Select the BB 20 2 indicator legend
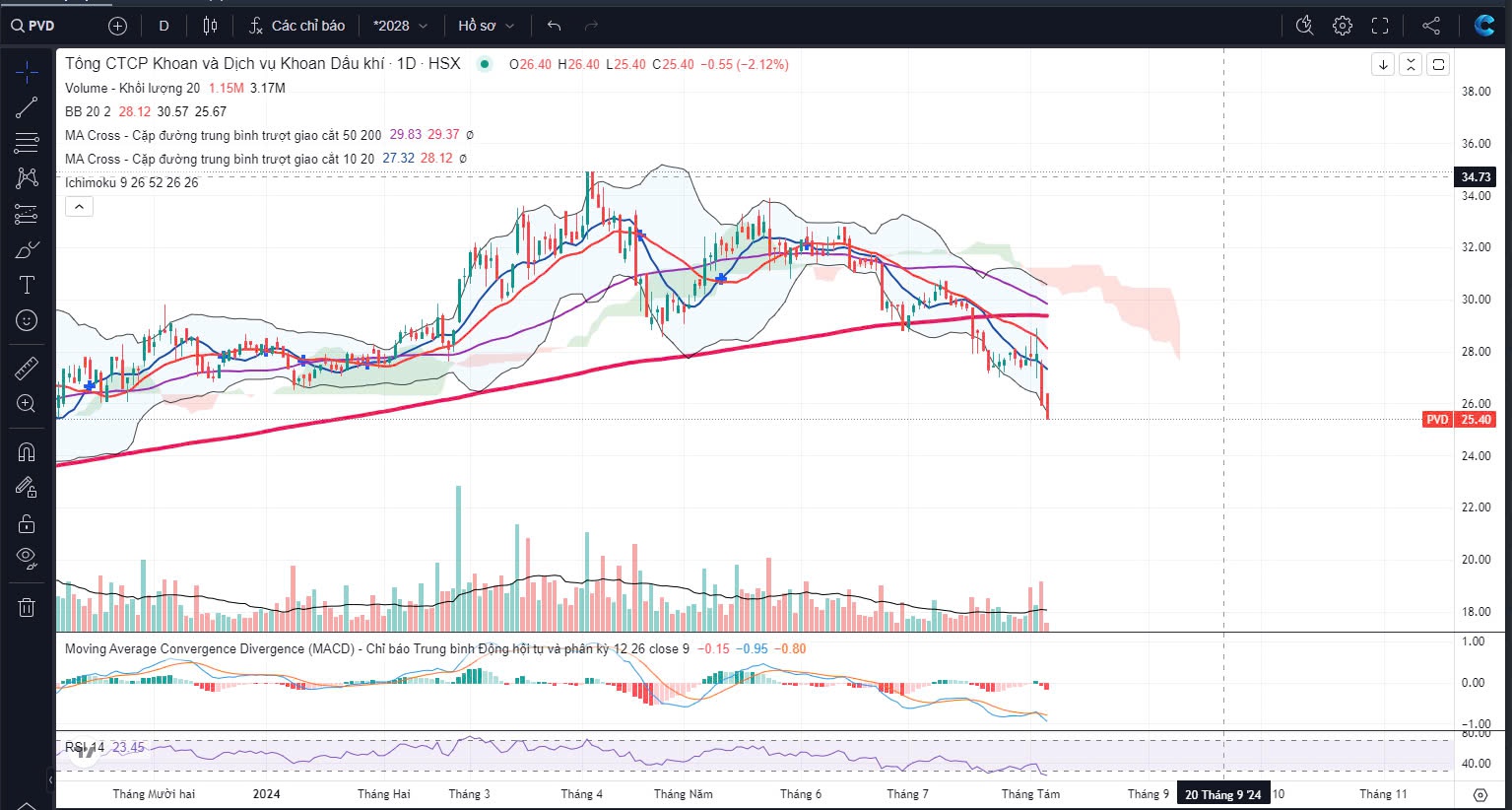Image resolution: width=1512 pixels, height=810 pixels. [x=88, y=111]
